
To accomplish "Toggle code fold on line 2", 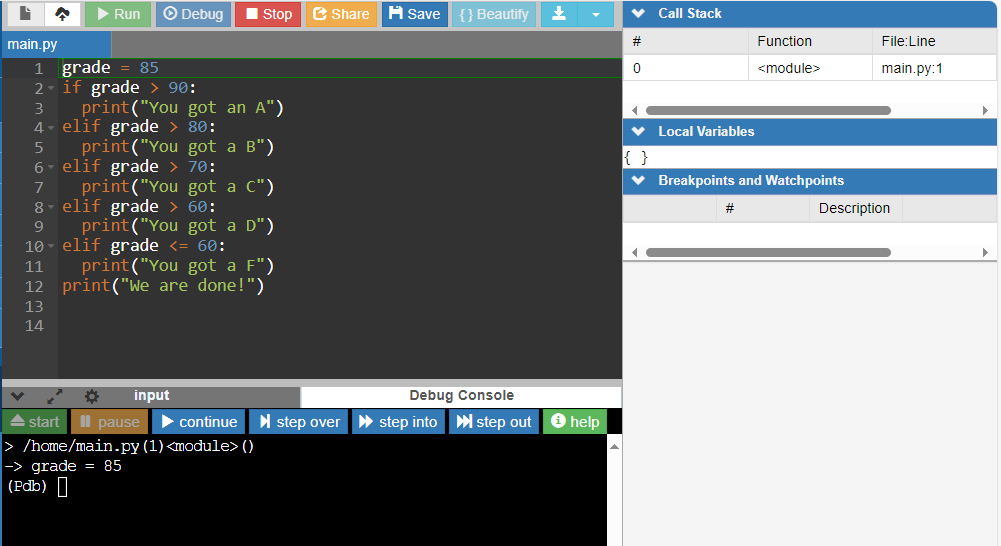I will pos(50,88).
